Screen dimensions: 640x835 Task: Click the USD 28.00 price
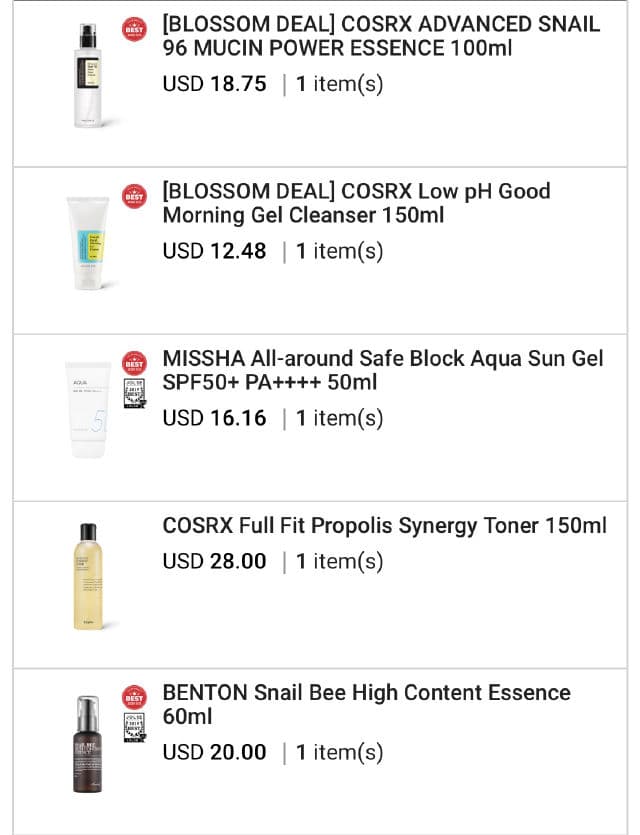(x=215, y=562)
